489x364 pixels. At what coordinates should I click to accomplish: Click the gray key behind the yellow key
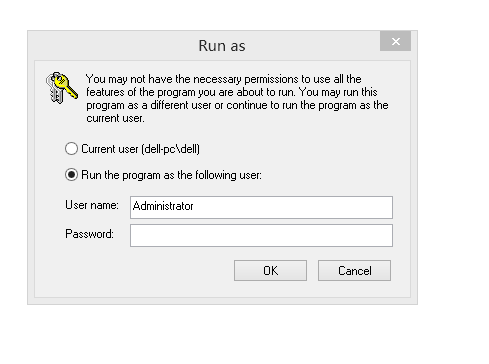click(x=54, y=90)
